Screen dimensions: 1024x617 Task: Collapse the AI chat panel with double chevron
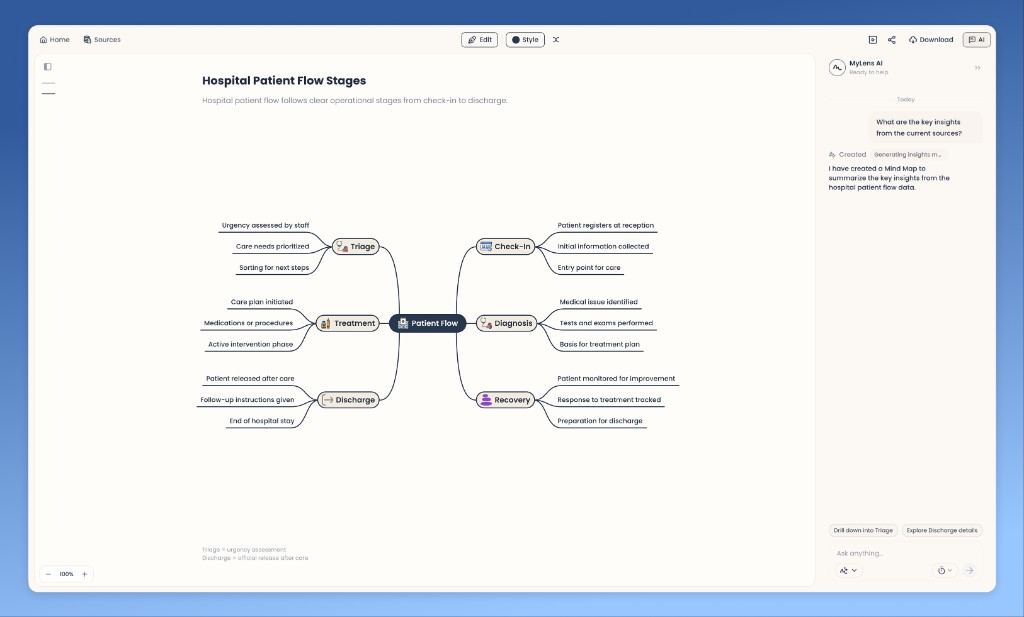tap(977, 69)
